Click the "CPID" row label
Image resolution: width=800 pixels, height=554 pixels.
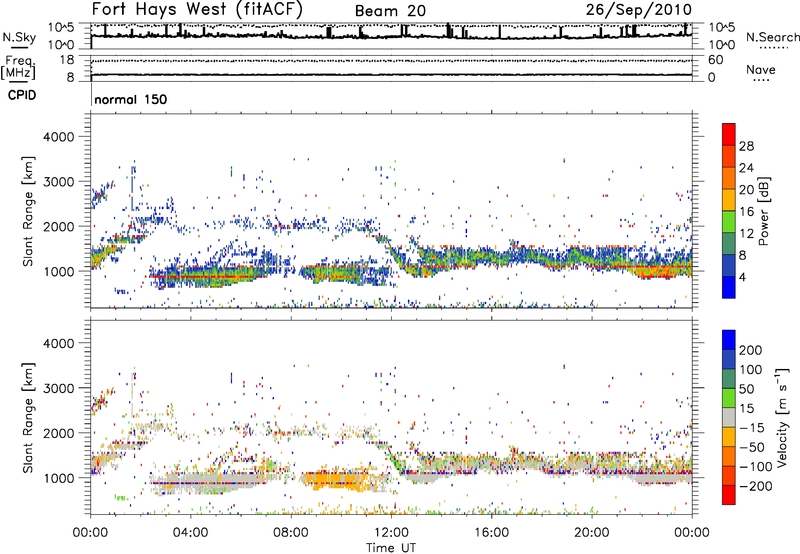[x=22, y=95]
